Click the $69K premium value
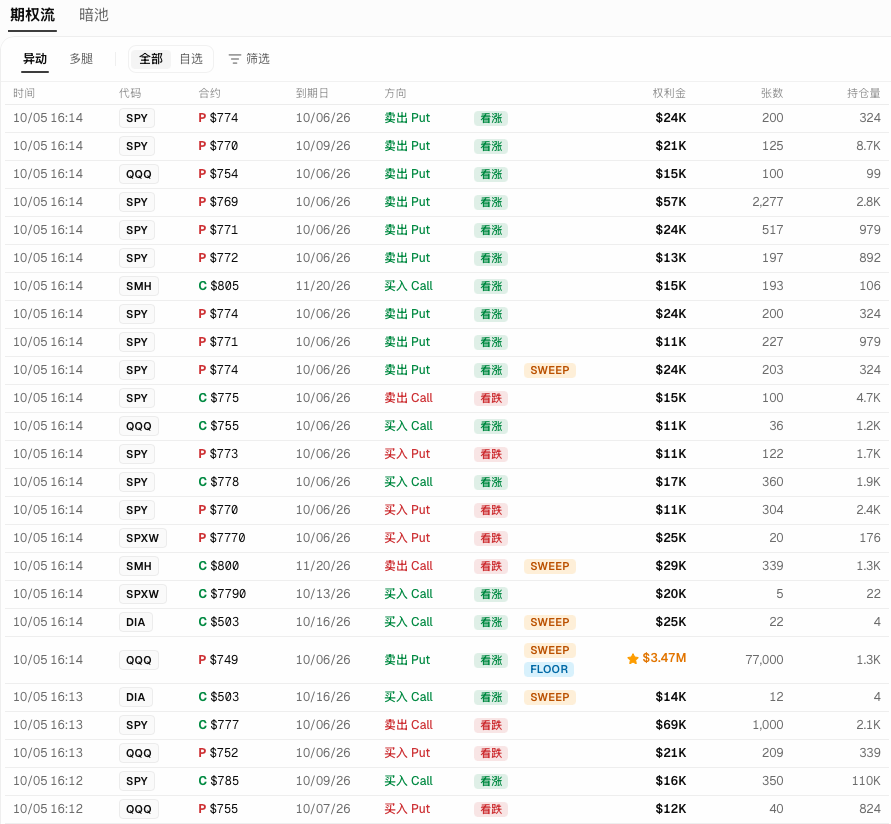 click(x=671, y=725)
